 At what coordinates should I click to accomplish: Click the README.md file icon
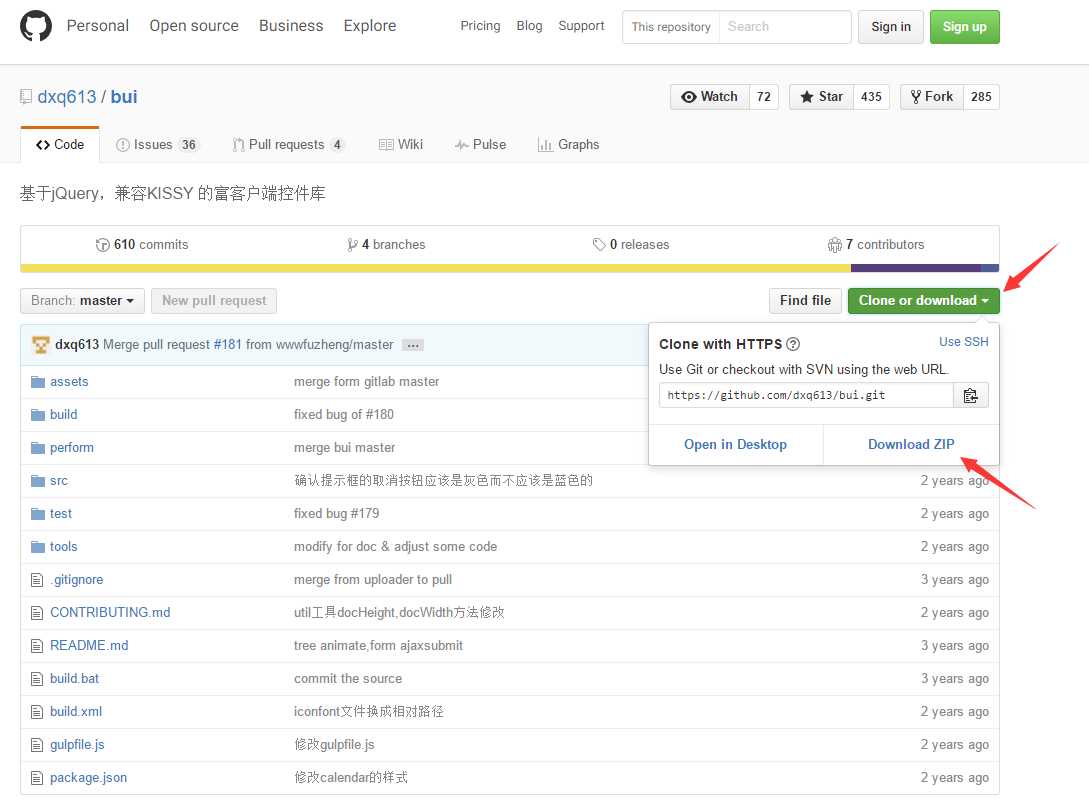(37, 646)
